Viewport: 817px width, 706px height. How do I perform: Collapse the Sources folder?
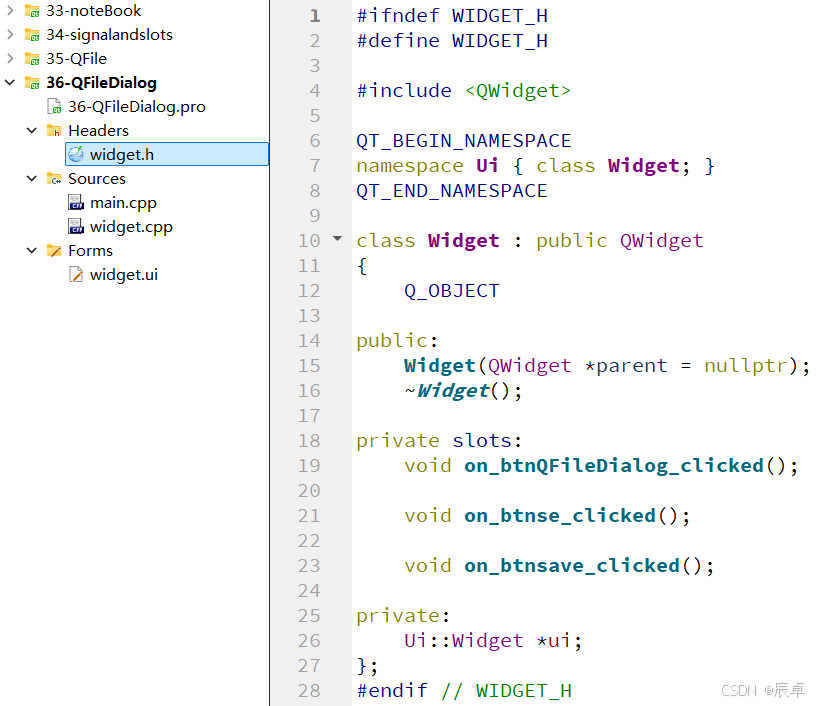tap(32, 178)
